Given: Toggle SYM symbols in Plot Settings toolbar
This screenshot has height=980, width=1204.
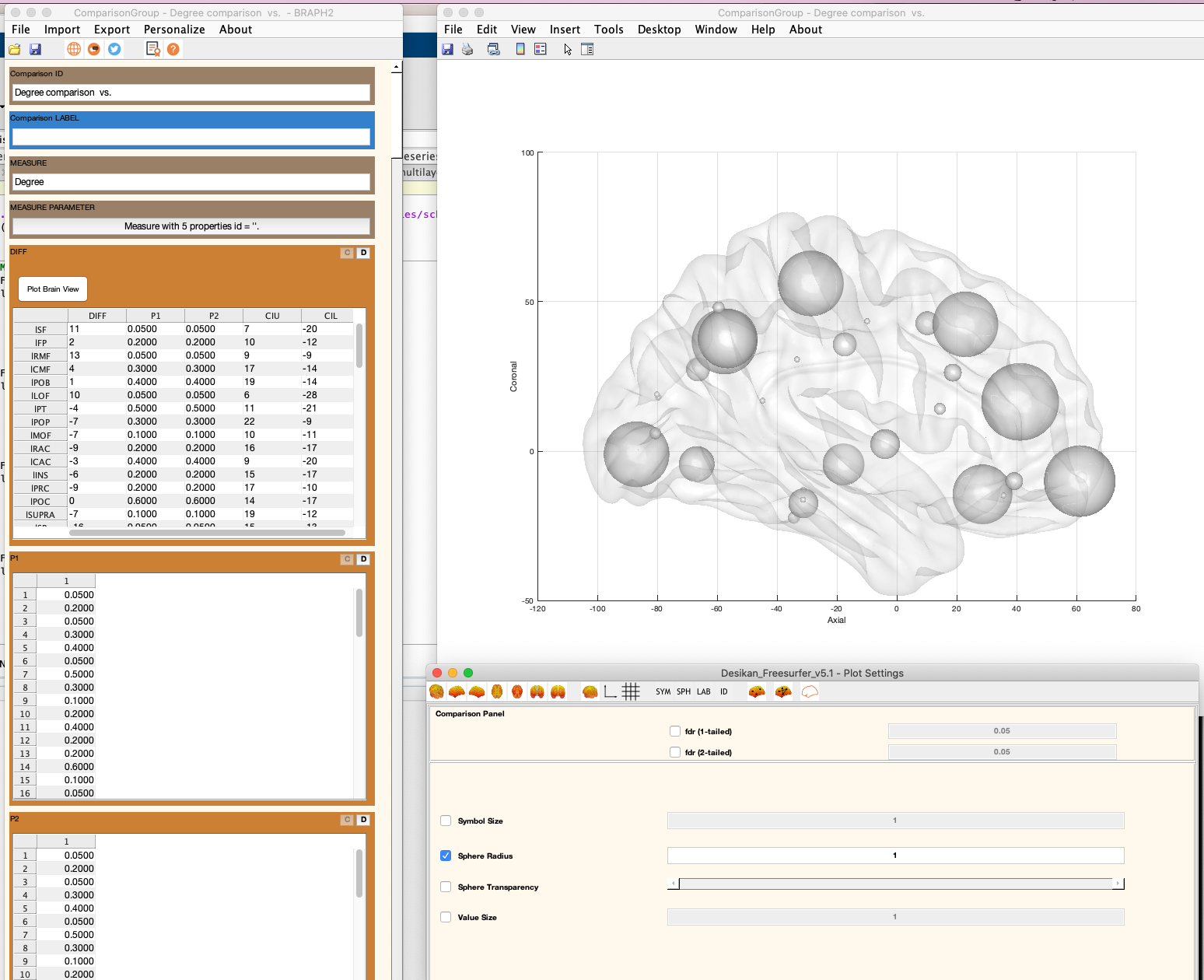Looking at the screenshot, I should [x=663, y=691].
